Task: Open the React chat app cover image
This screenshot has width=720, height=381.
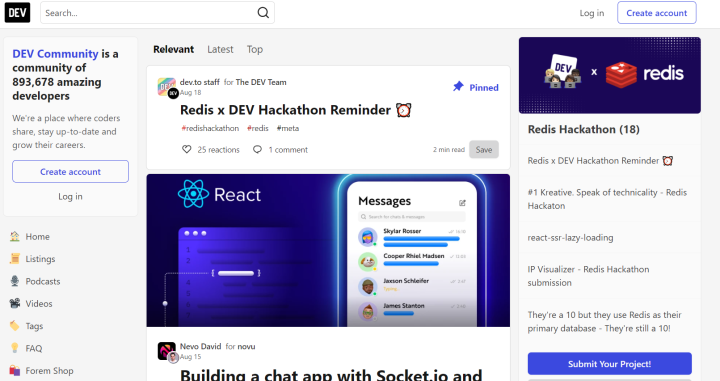Action: point(328,250)
